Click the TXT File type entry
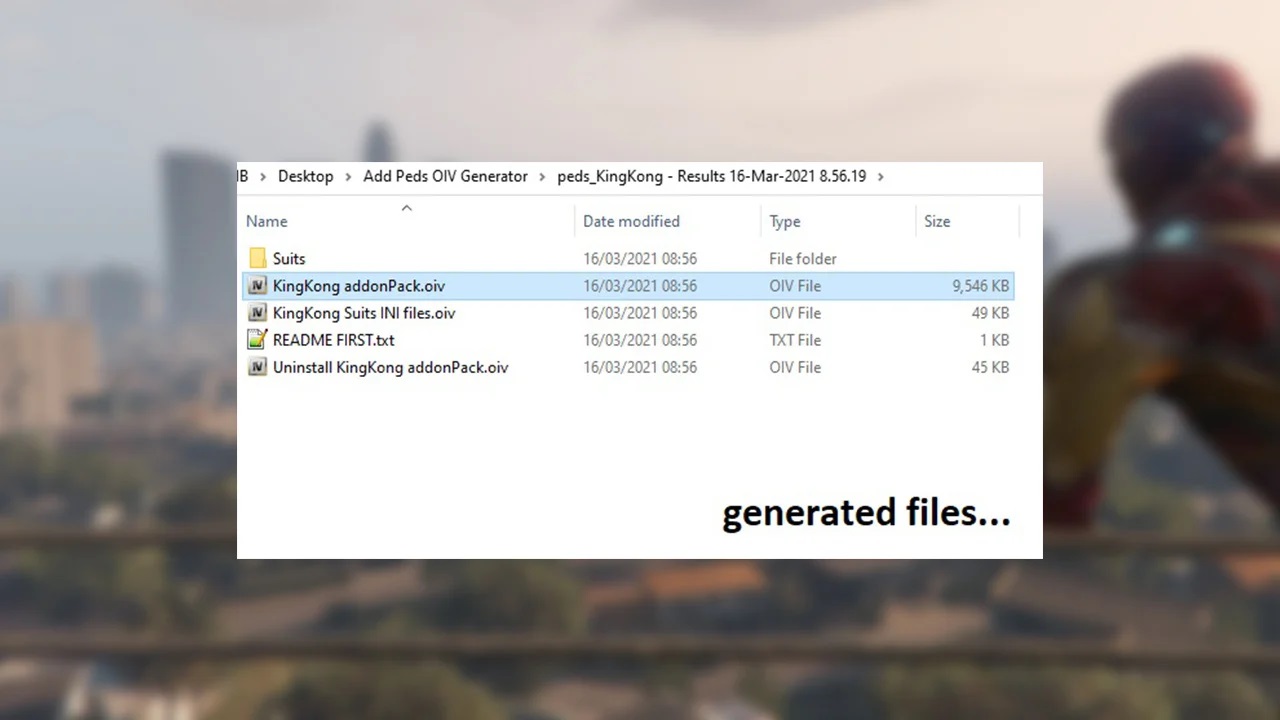The image size is (1280, 720). (x=795, y=340)
